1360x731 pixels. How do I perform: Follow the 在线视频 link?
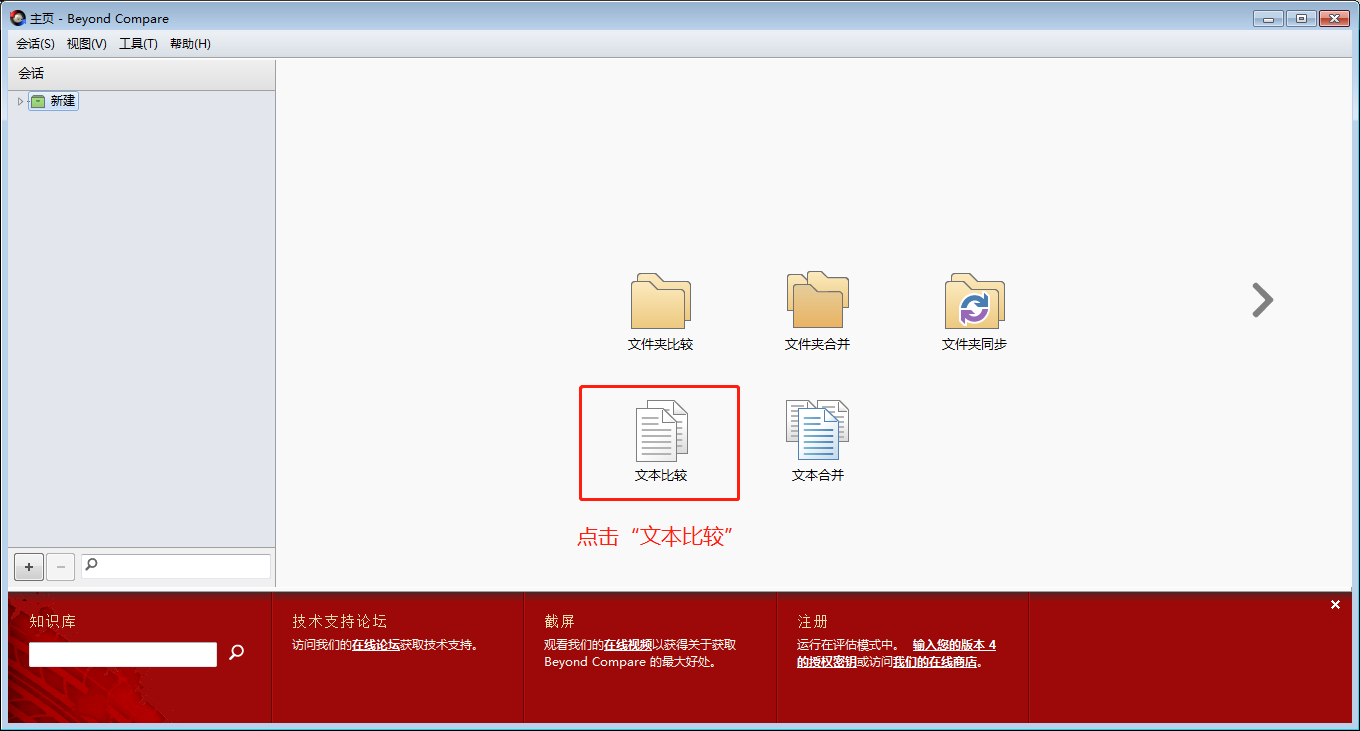pos(628,645)
